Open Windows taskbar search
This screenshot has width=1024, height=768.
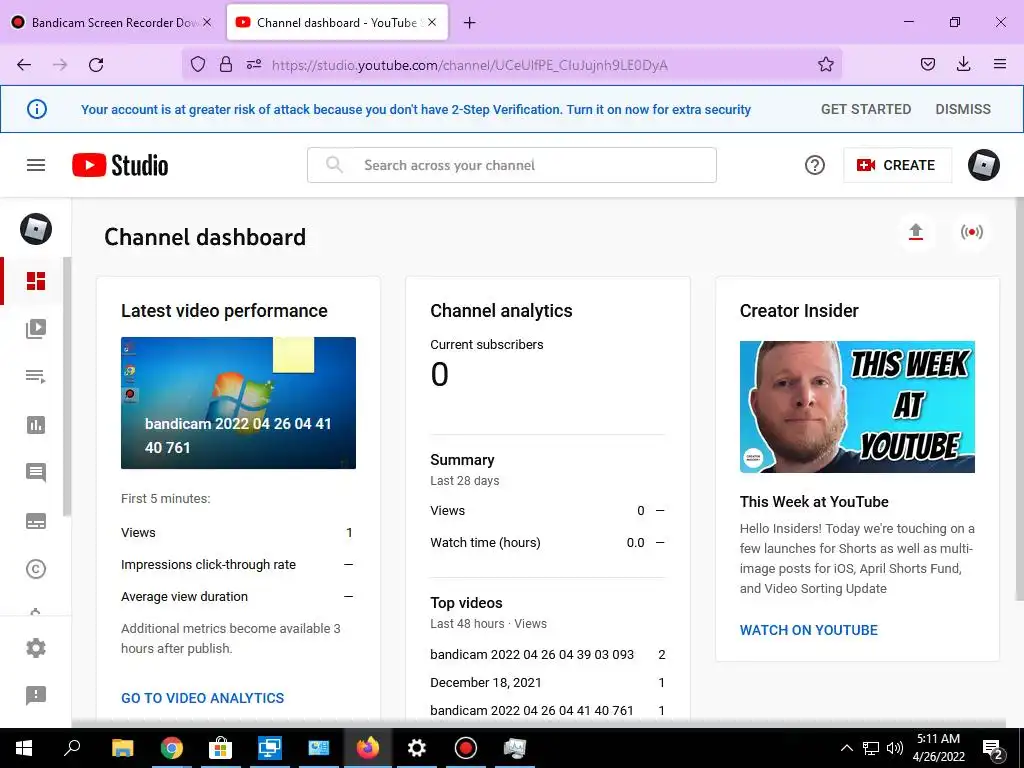point(72,748)
